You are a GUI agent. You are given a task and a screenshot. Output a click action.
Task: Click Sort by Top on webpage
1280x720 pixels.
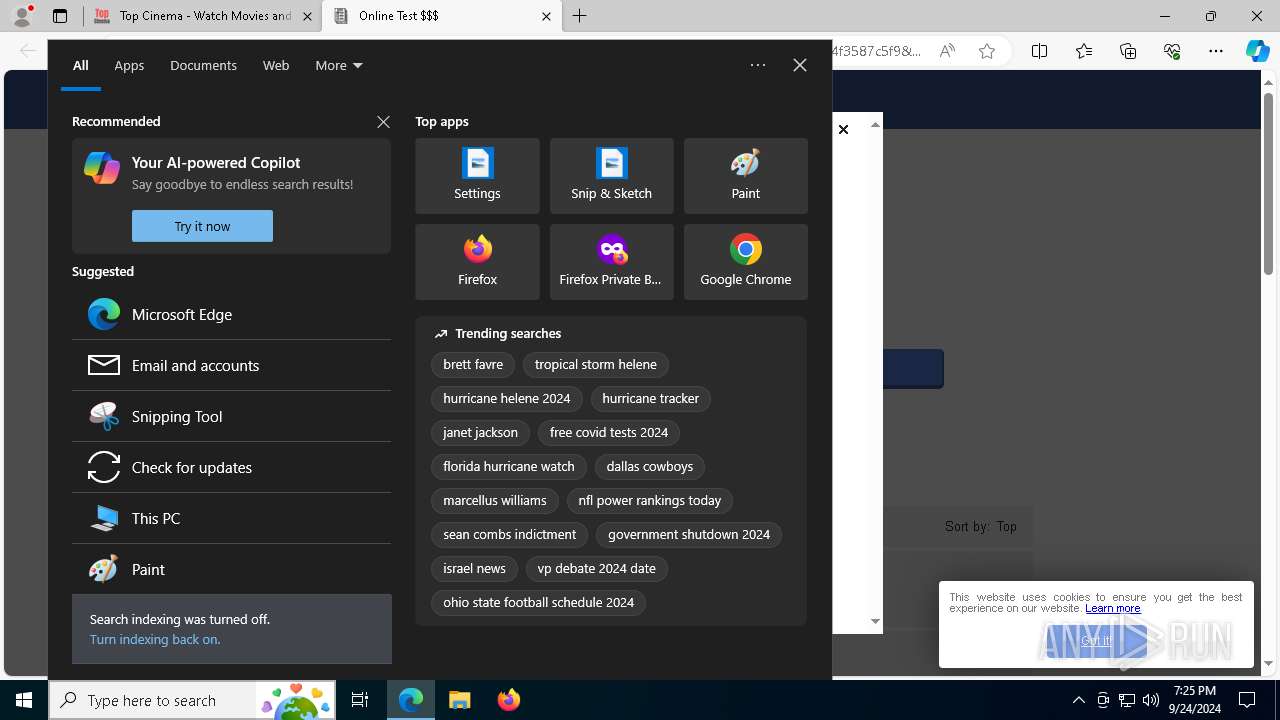(981, 526)
